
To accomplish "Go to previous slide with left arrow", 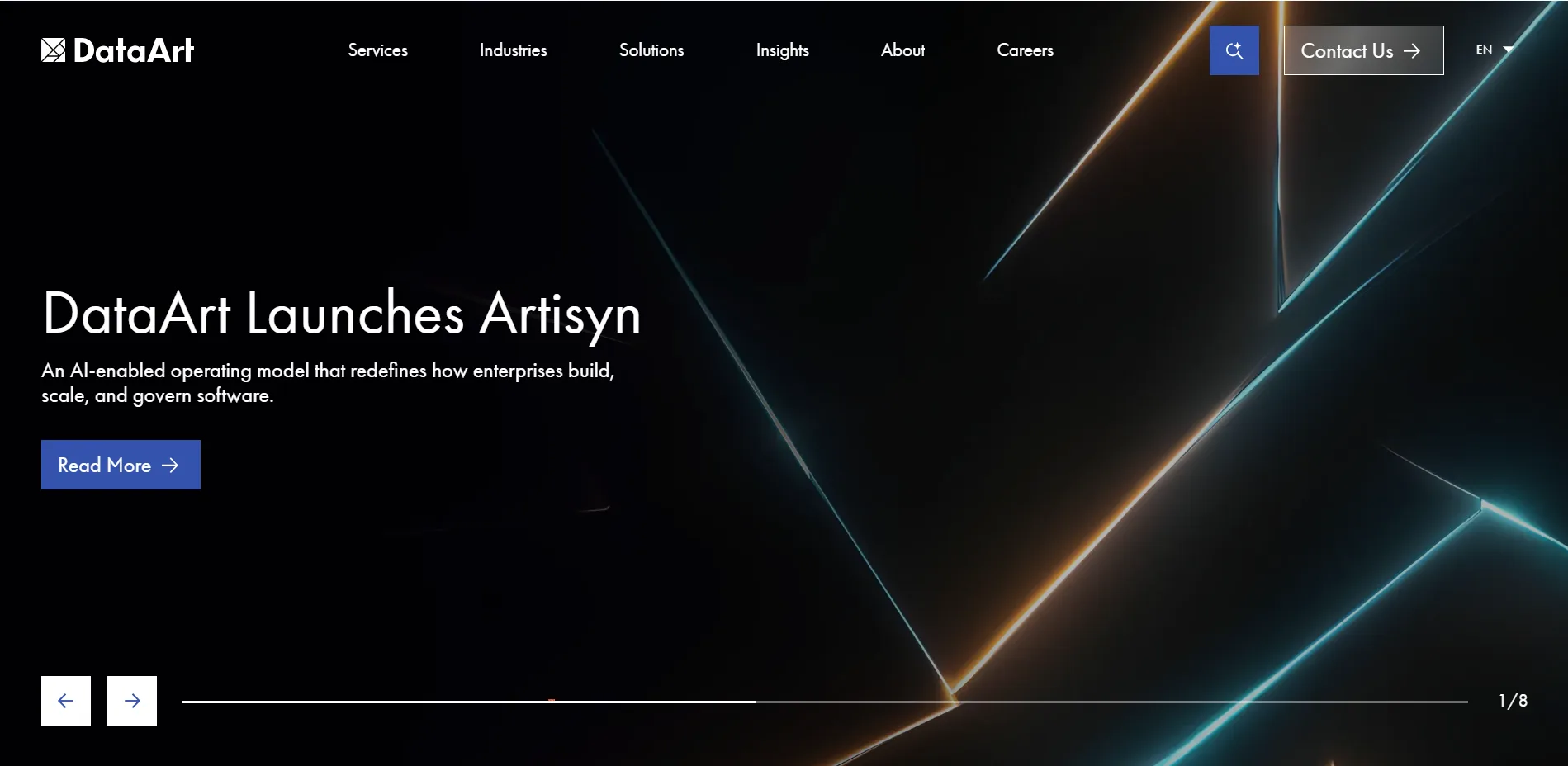I will coord(66,700).
